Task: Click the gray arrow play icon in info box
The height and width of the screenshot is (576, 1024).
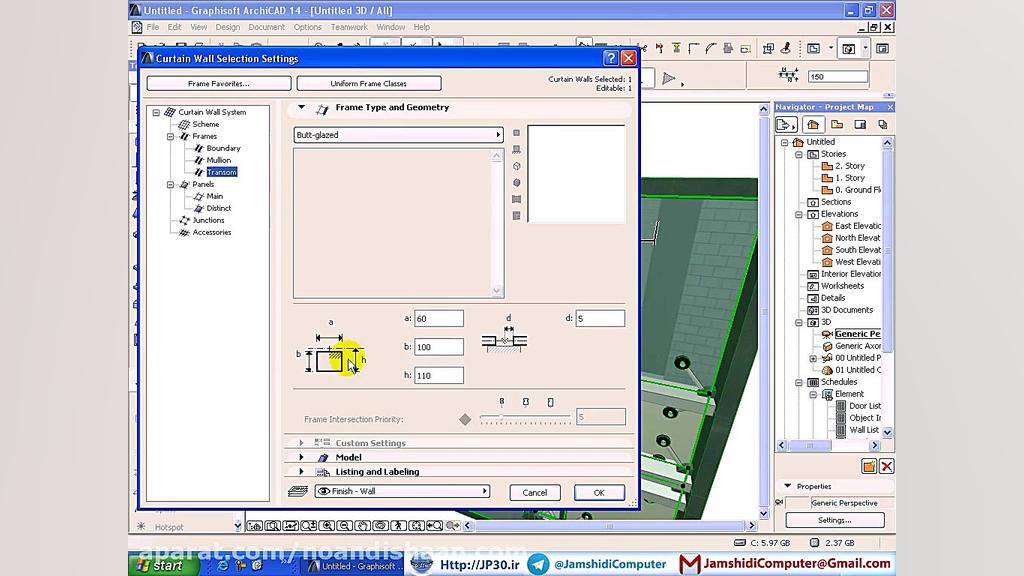Action: tap(668, 78)
